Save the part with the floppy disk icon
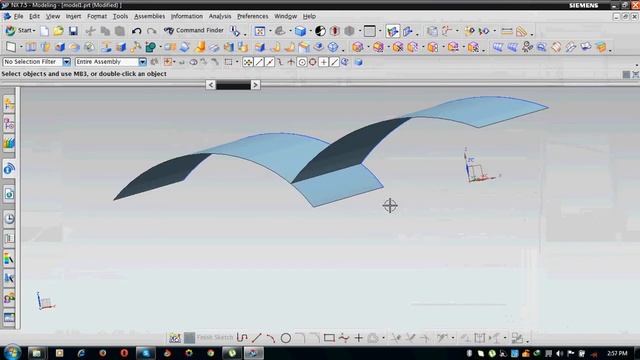640x360 pixels. point(73,31)
